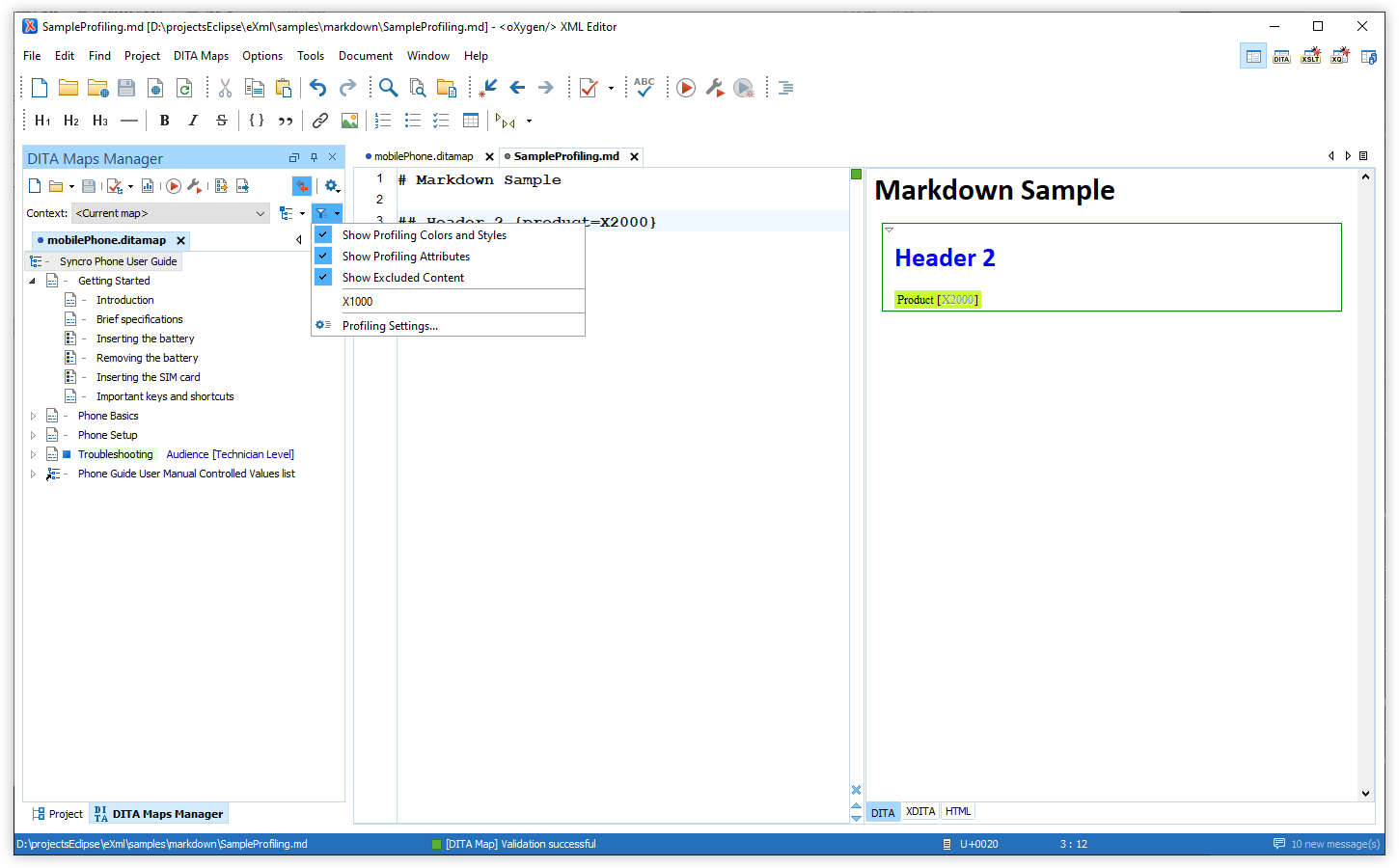Open Find/Replace magnifier icon
1399x868 pixels.
[x=388, y=88]
